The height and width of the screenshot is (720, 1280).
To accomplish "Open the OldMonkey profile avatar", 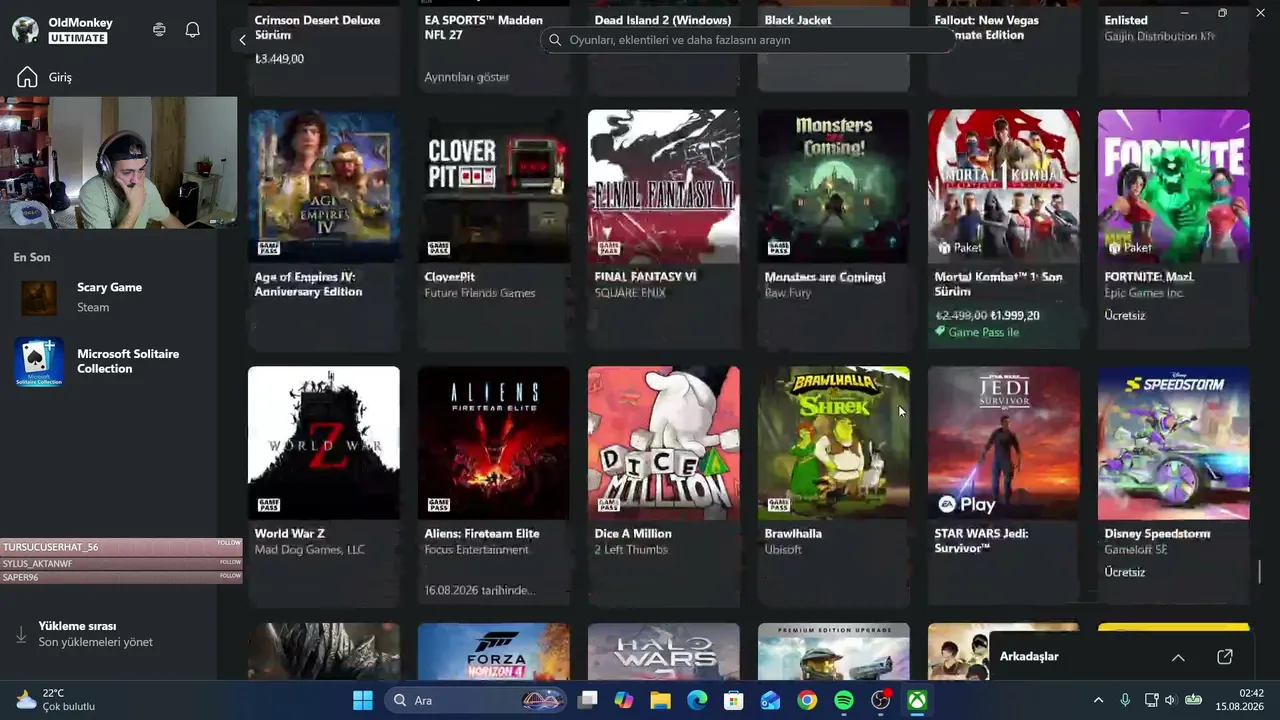I will coord(25,30).
